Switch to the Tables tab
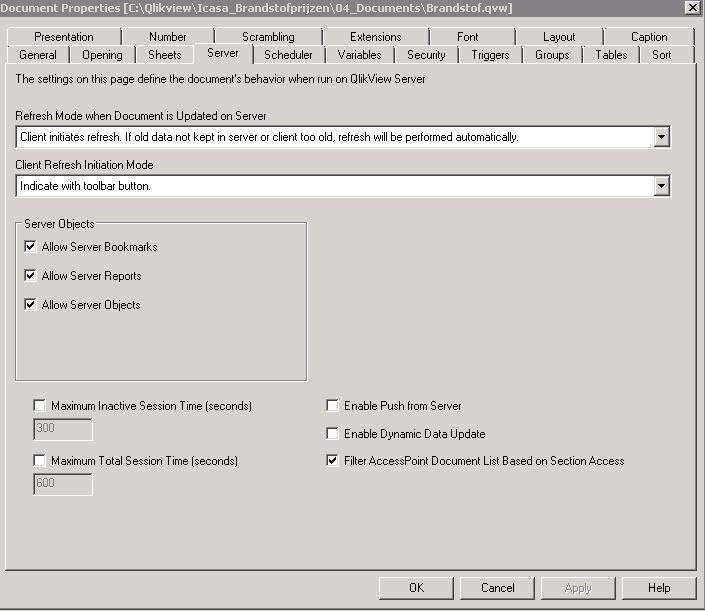This screenshot has height=612, width=705. pyautogui.click(x=611, y=55)
